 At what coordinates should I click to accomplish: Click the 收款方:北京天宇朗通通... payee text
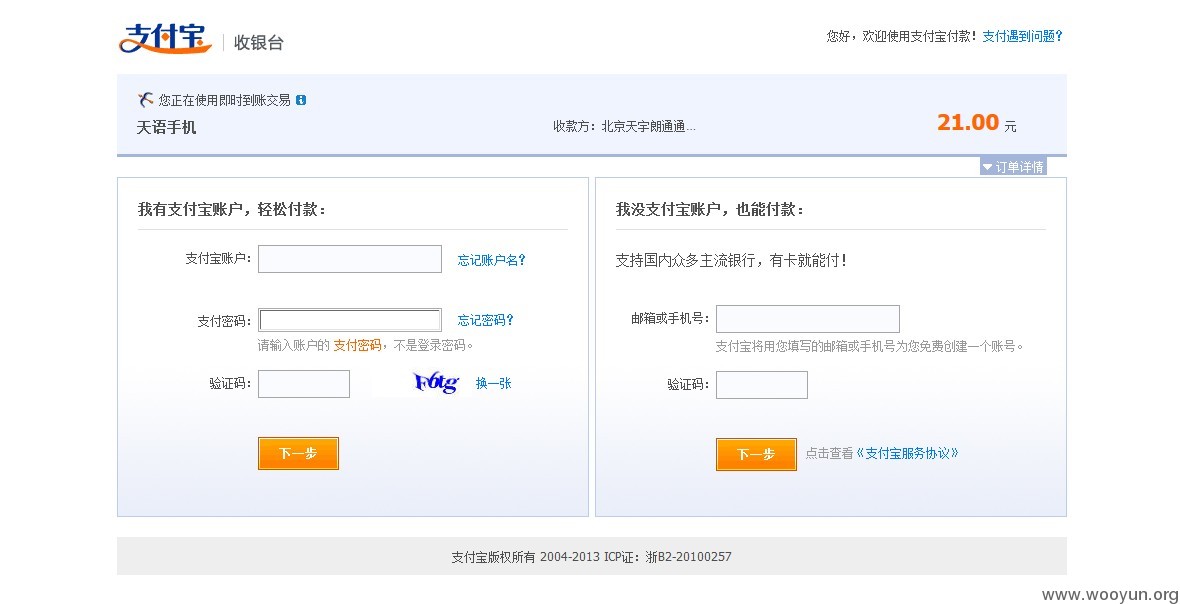point(625,126)
